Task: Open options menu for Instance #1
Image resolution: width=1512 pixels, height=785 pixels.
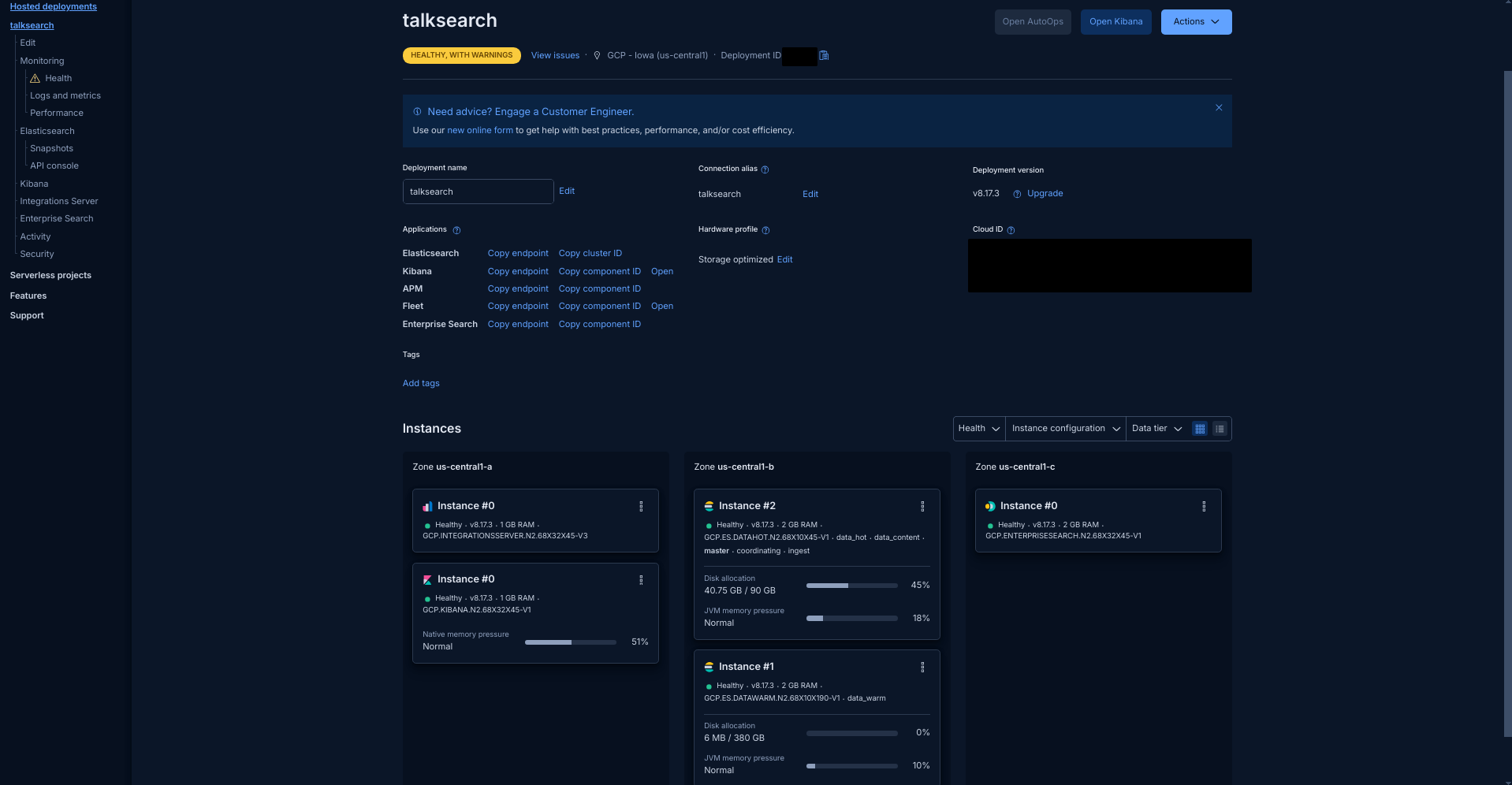Action: (x=922, y=668)
